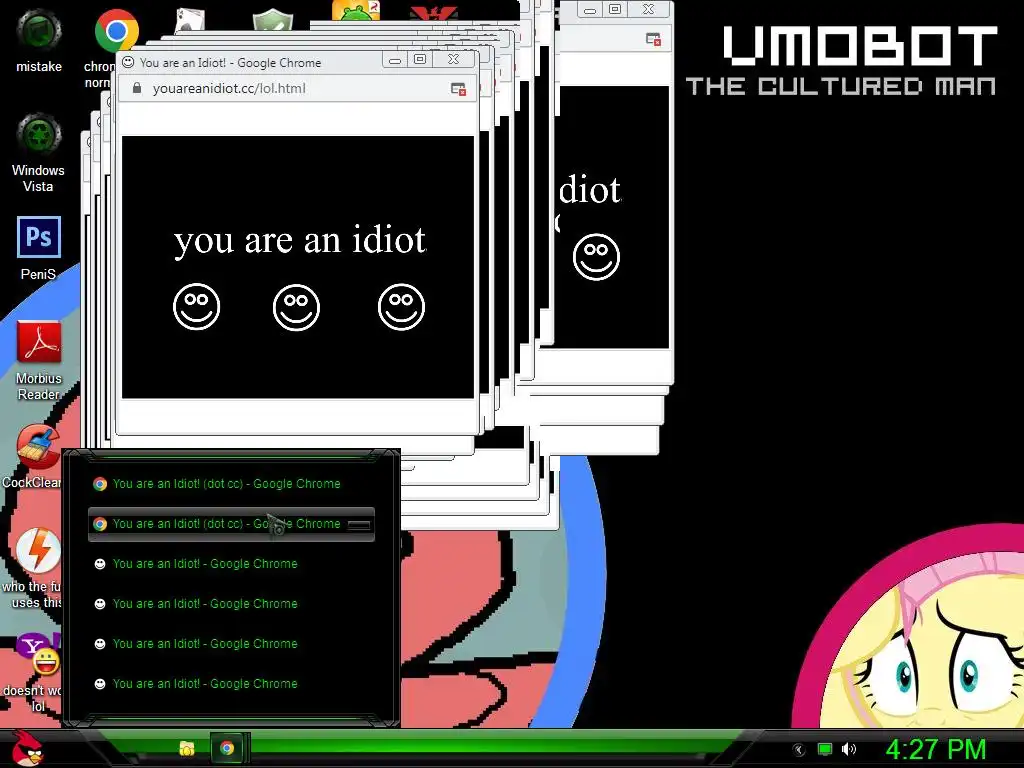Open the Angry Birds start button
The width and height of the screenshot is (1024, 768).
(x=28, y=748)
